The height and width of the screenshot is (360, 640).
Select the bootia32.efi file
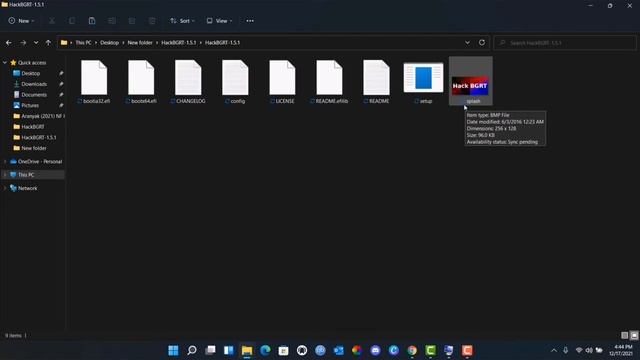pyautogui.click(x=94, y=82)
